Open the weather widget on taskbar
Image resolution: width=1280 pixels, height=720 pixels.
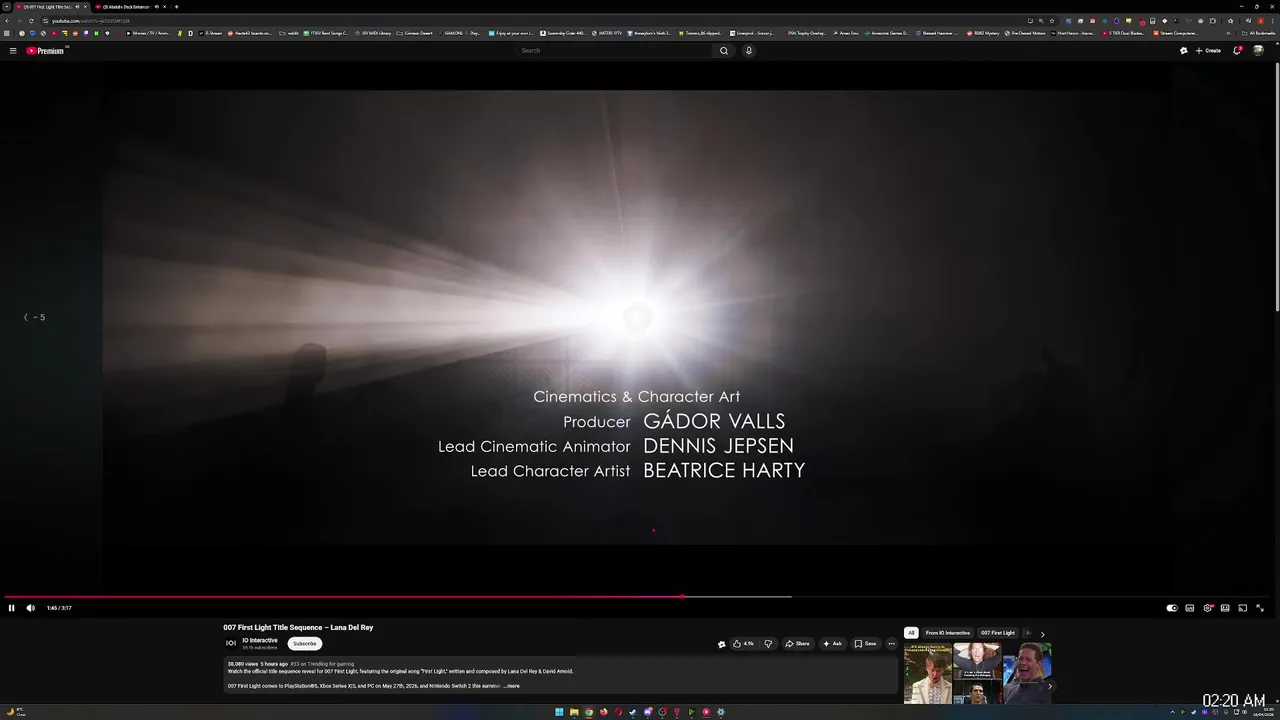pos(14,712)
